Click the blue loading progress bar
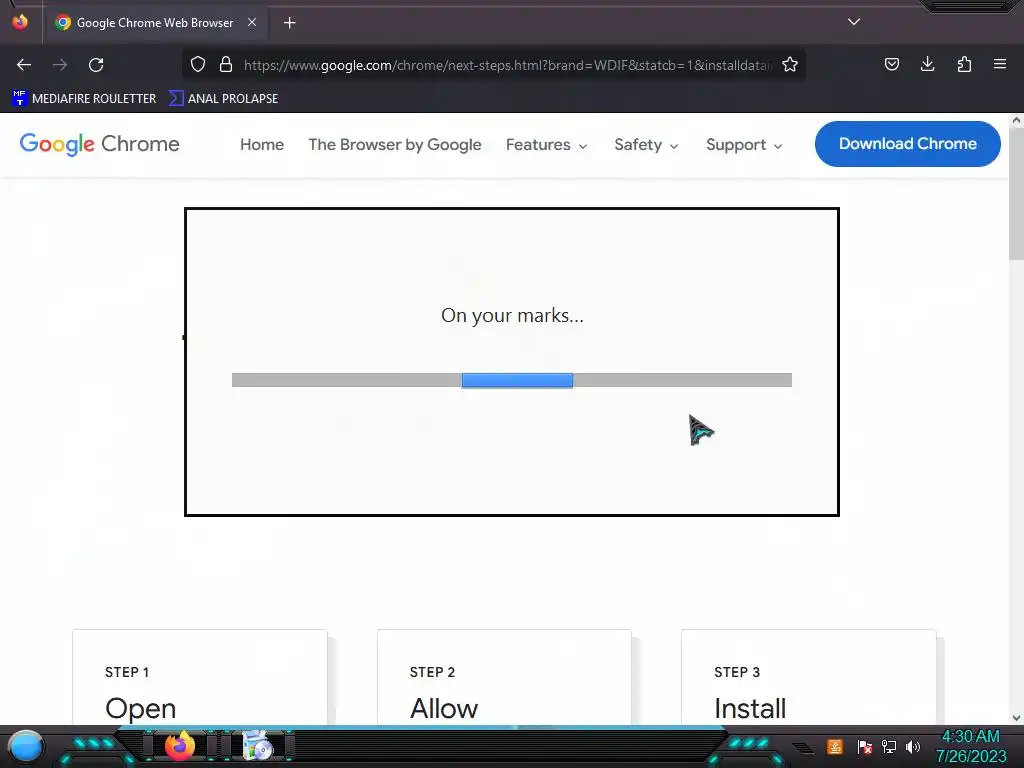1024x768 pixels. coord(517,380)
